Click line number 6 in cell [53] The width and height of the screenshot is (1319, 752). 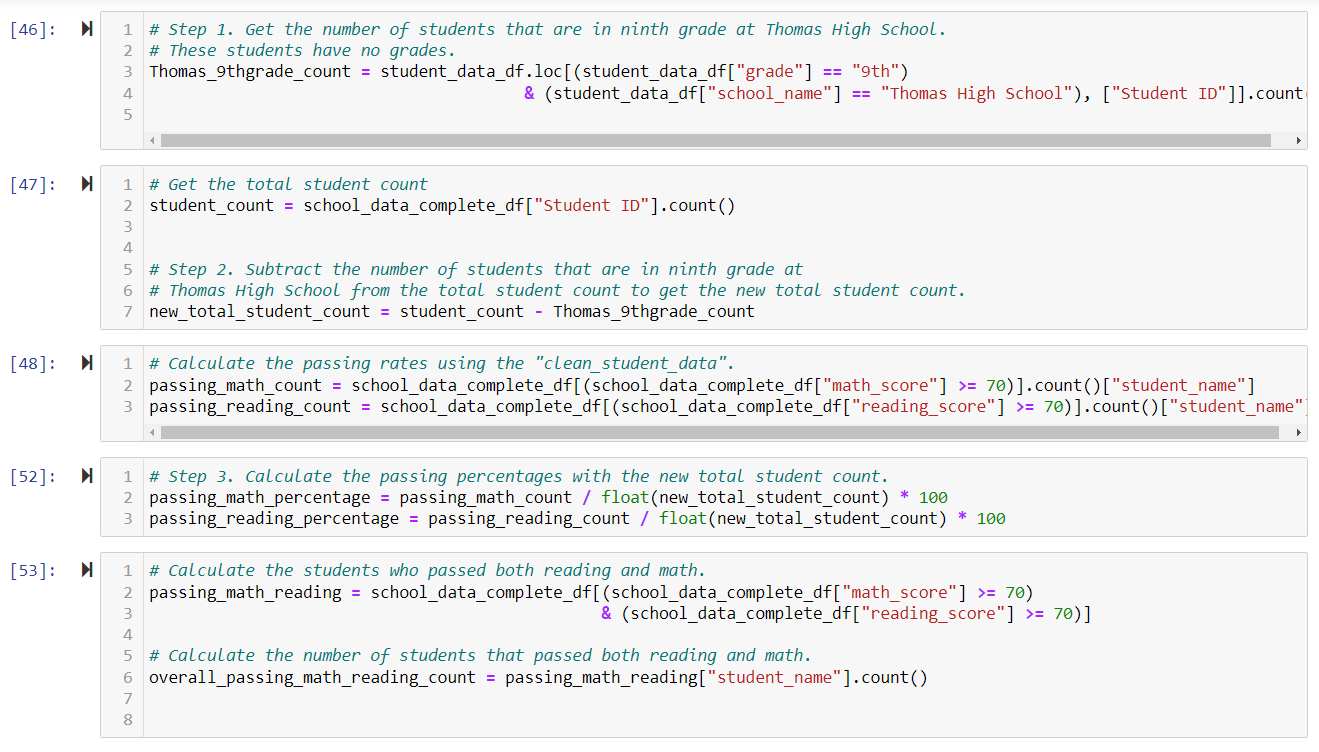[128, 677]
